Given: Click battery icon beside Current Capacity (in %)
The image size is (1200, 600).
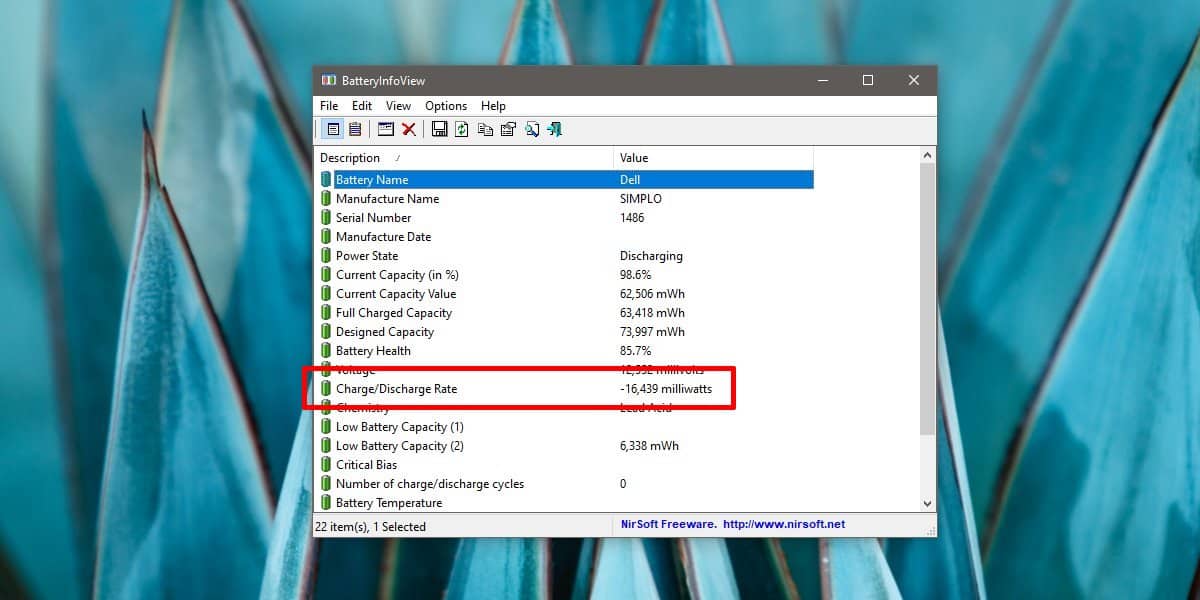Looking at the screenshot, I should pyautogui.click(x=326, y=275).
